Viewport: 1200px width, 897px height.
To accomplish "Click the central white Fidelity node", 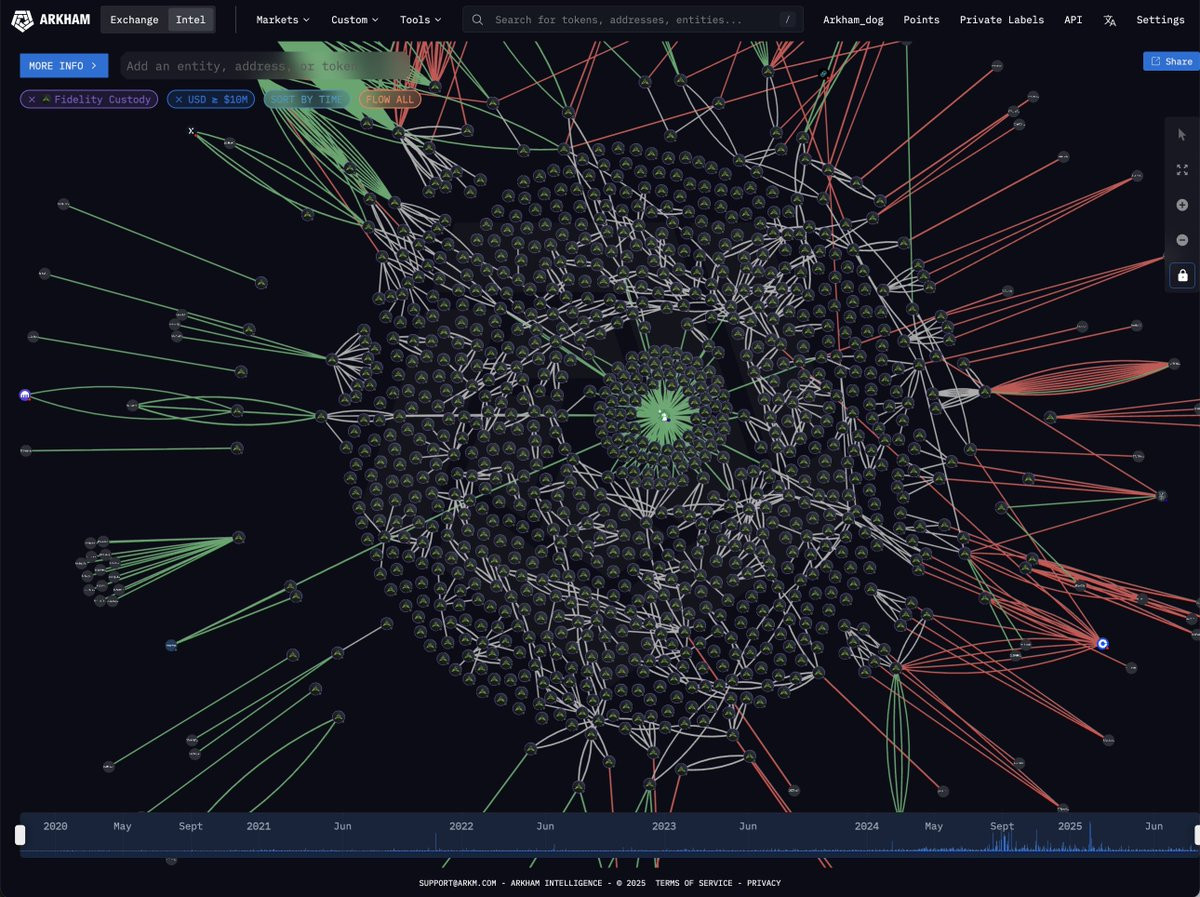I will [664, 415].
